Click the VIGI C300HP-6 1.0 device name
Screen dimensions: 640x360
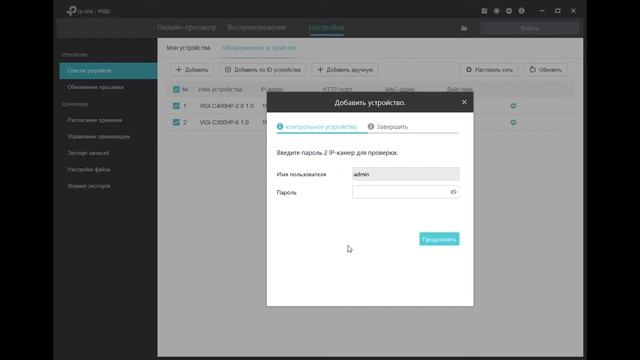coord(224,122)
